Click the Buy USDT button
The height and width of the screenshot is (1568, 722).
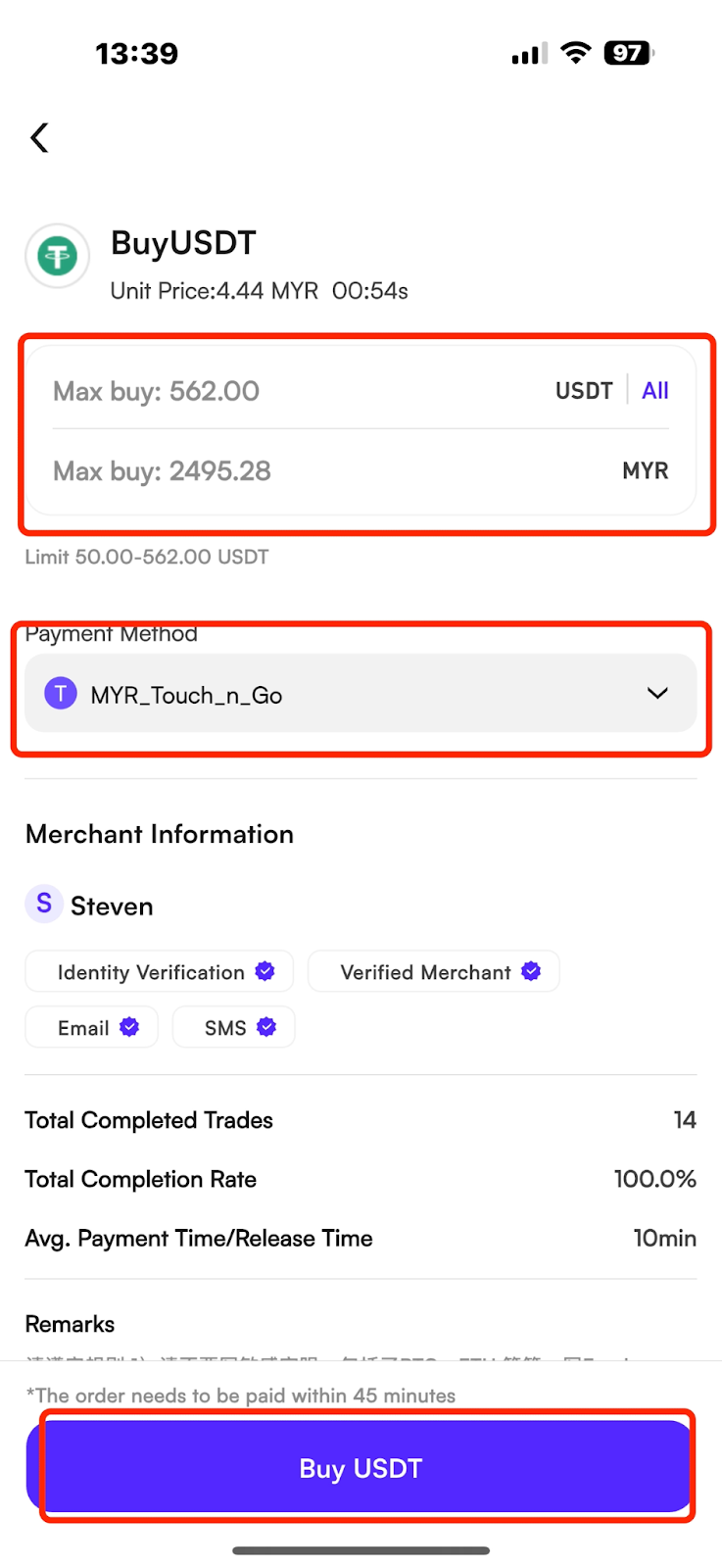pyautogui.click(x=361, y=1467)
